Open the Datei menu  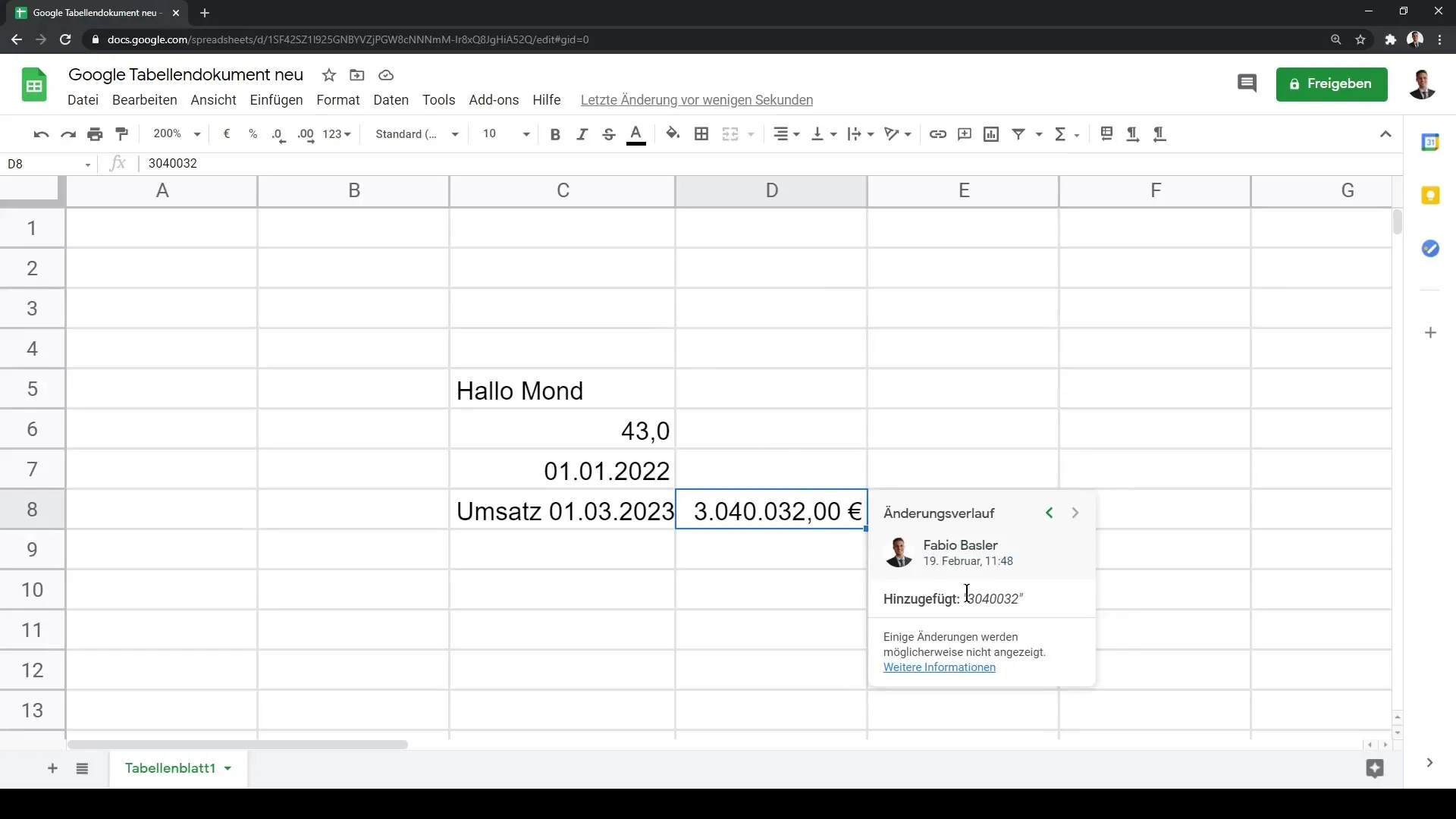click(83, 100)
